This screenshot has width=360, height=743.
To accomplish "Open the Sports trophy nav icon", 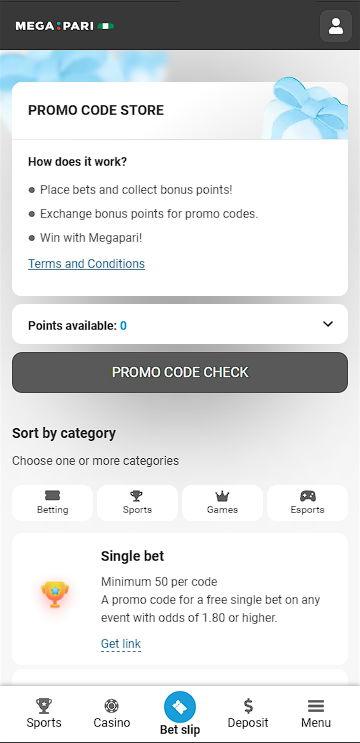I will coord(44,706).
